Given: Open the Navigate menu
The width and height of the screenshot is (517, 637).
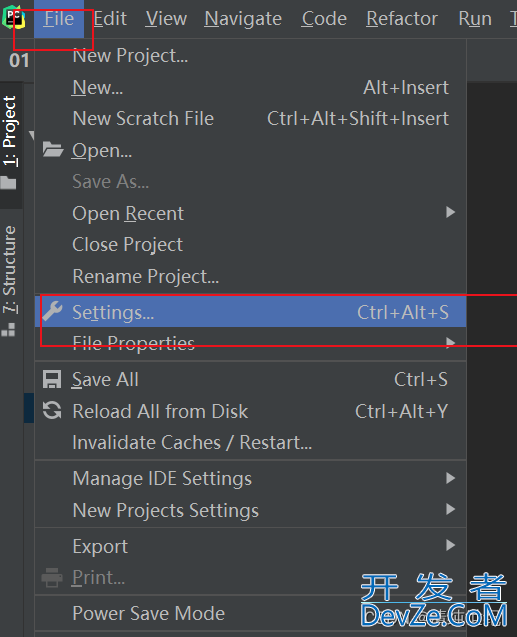Looking at the screenshot, I should (x=243, y=19).
